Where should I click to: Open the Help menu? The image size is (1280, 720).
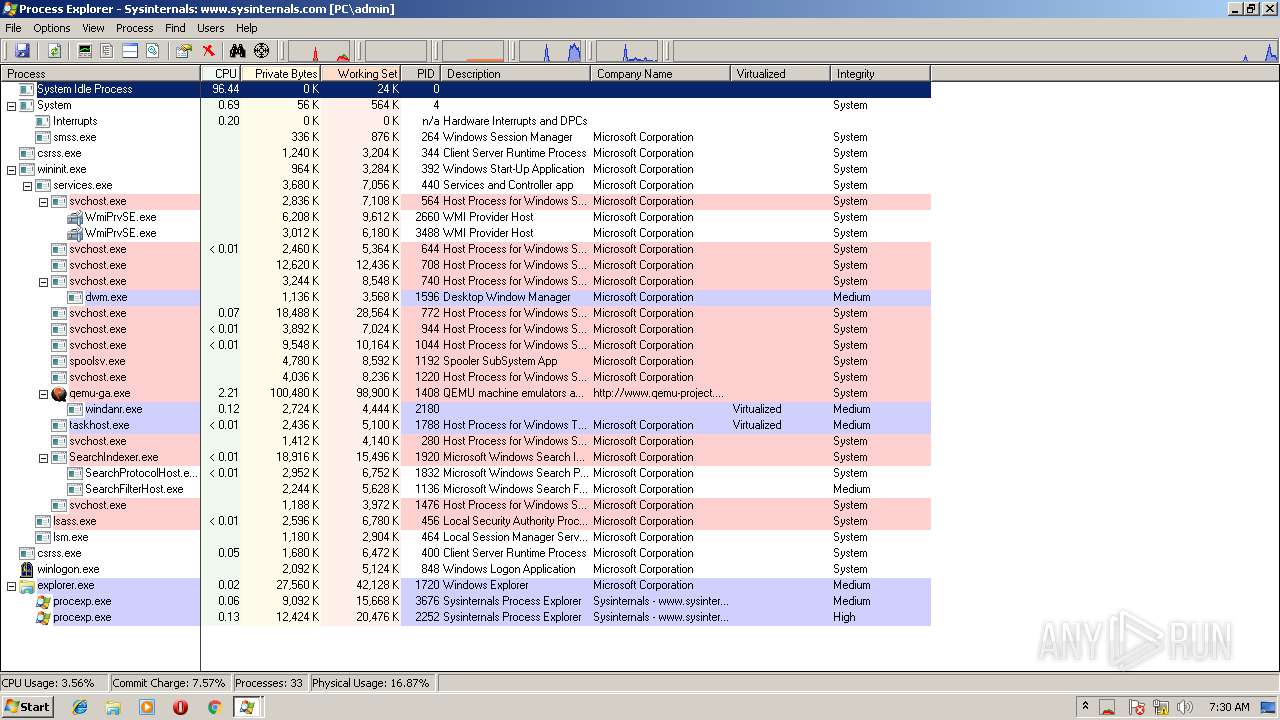[246, 28]
